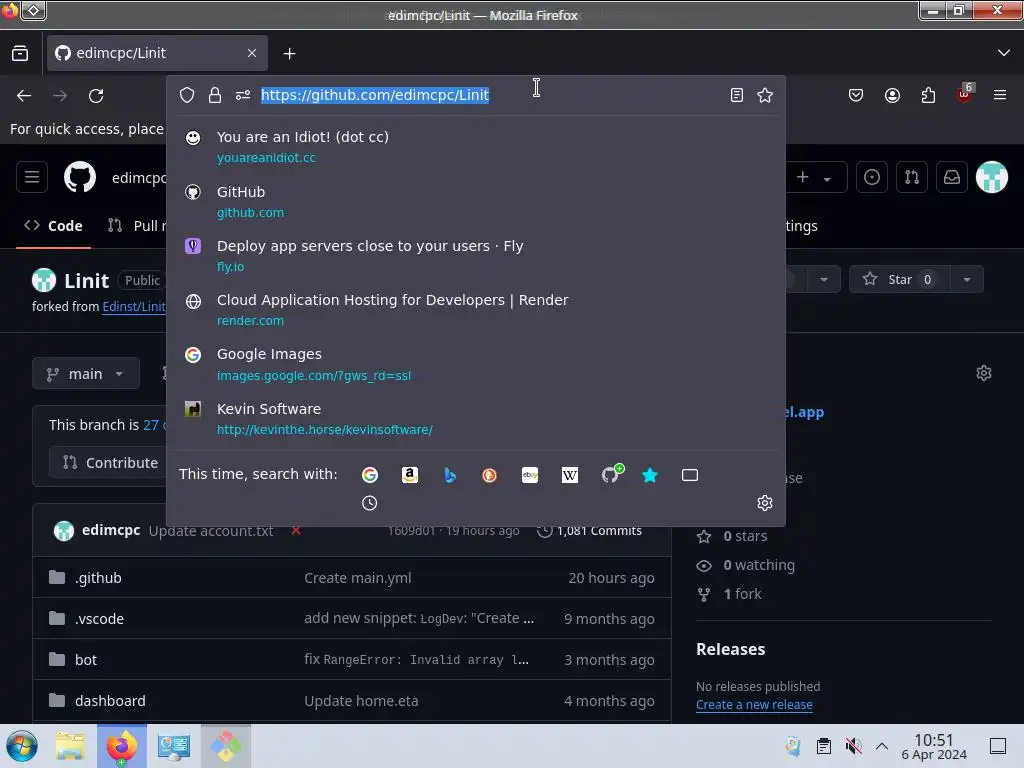Open the bot folder
Screen dimensions: 1024x768
pyautogui.click(x=86, y=660)
